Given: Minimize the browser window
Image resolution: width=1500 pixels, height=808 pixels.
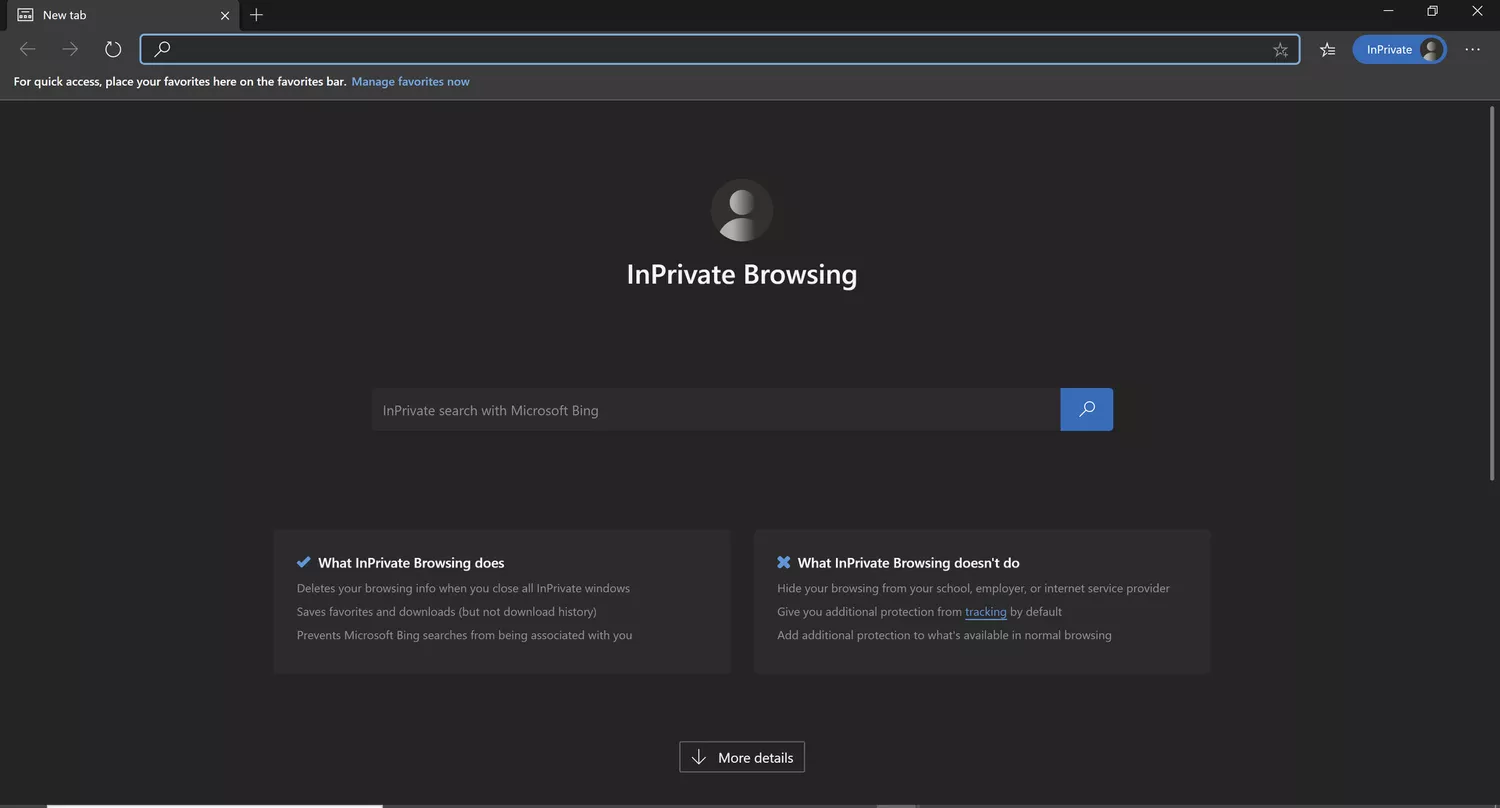Looking at the screenshot, I should click(x=1389, y=11).
